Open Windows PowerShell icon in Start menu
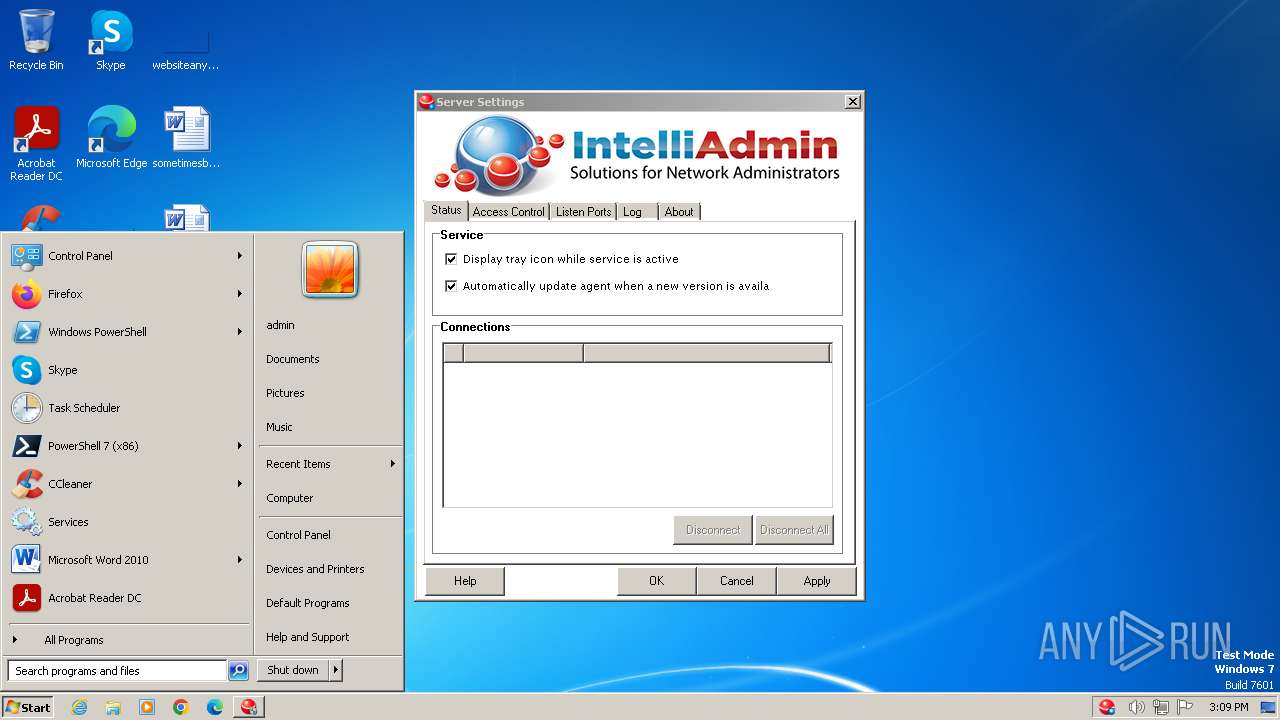Screen dimensions: 1280x720 26,332
